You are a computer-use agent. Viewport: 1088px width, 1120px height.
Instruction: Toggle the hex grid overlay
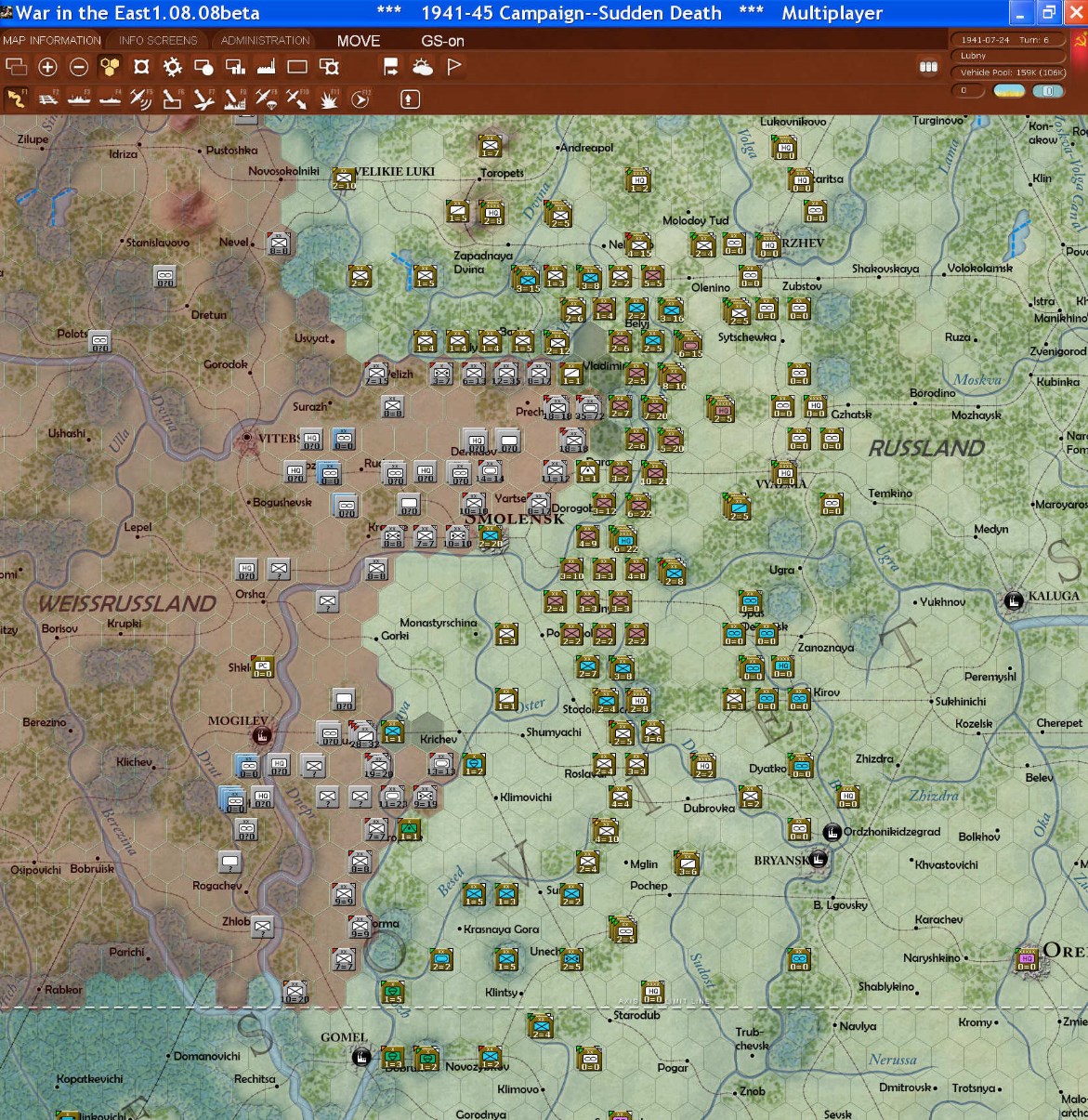(x=110, y=67)
